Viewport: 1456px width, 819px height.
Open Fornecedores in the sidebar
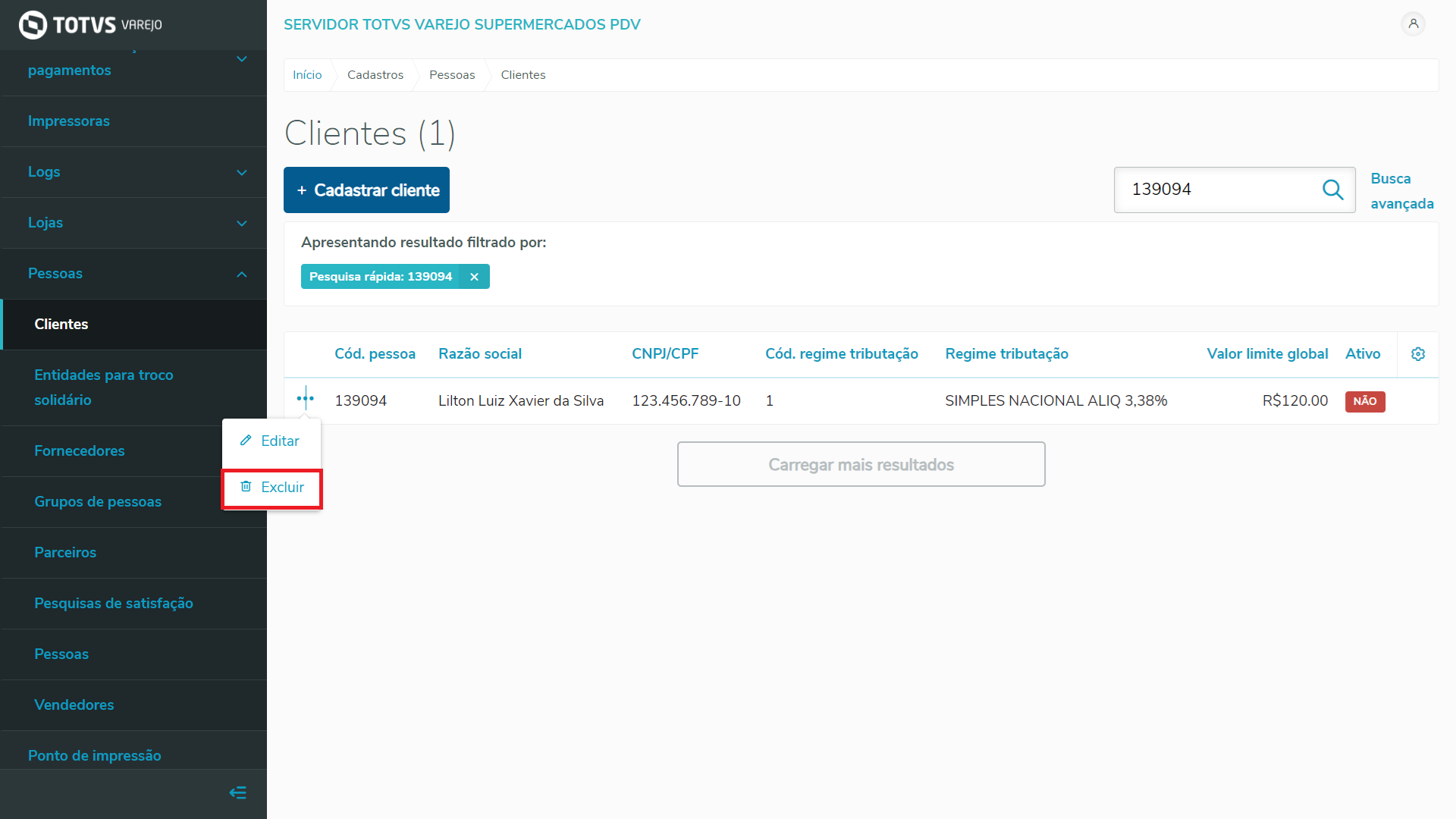click(80, 451)
